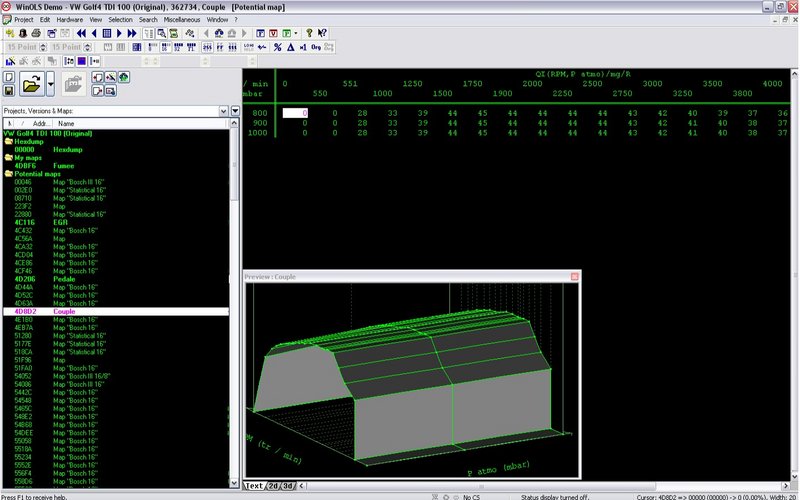Click the yellow help question-mark icon
This screenshot has width=800, height=500.
[309, 33]
